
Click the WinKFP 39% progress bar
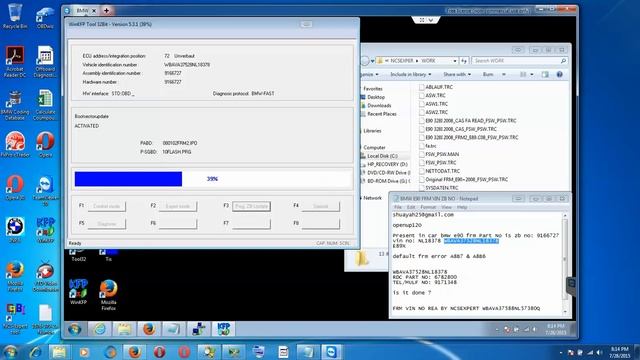tap(212, 179)
